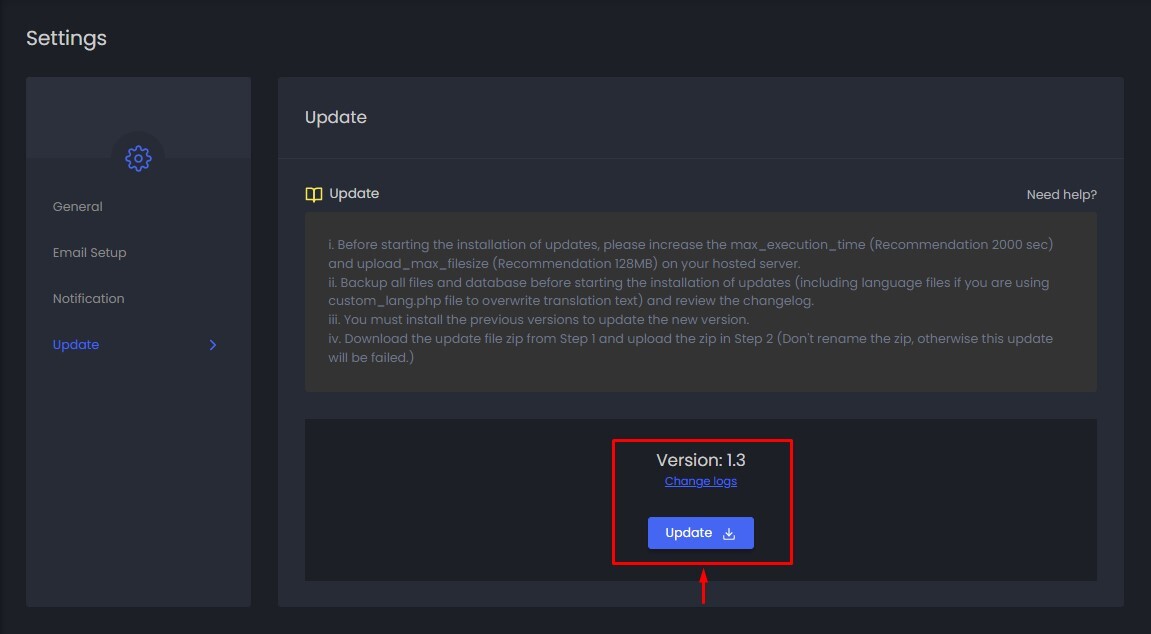Click the open book icon beside Update
This screenshot has width=1151, height=634.
tap(314, 194)
